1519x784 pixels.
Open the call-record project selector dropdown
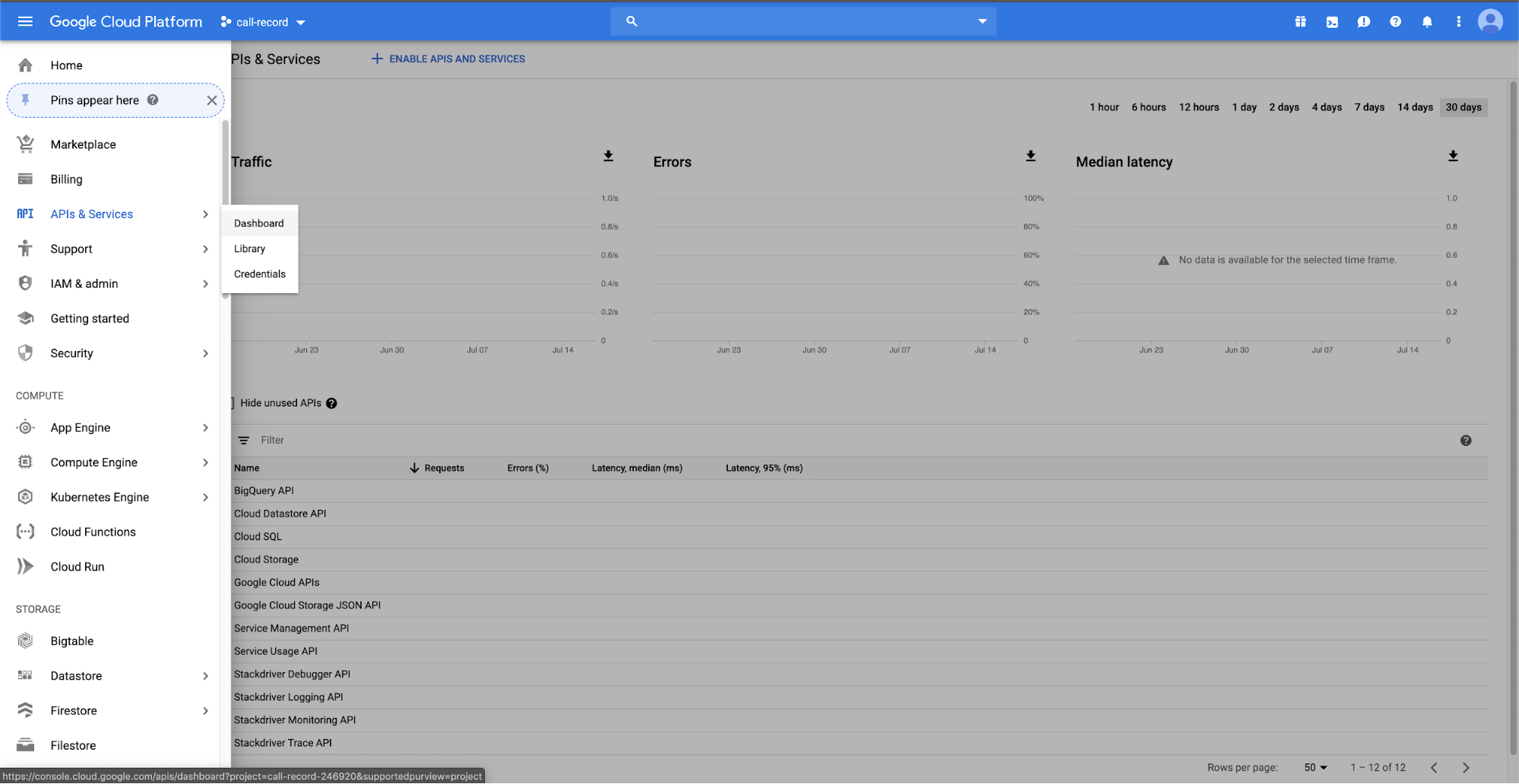(263, 22)
